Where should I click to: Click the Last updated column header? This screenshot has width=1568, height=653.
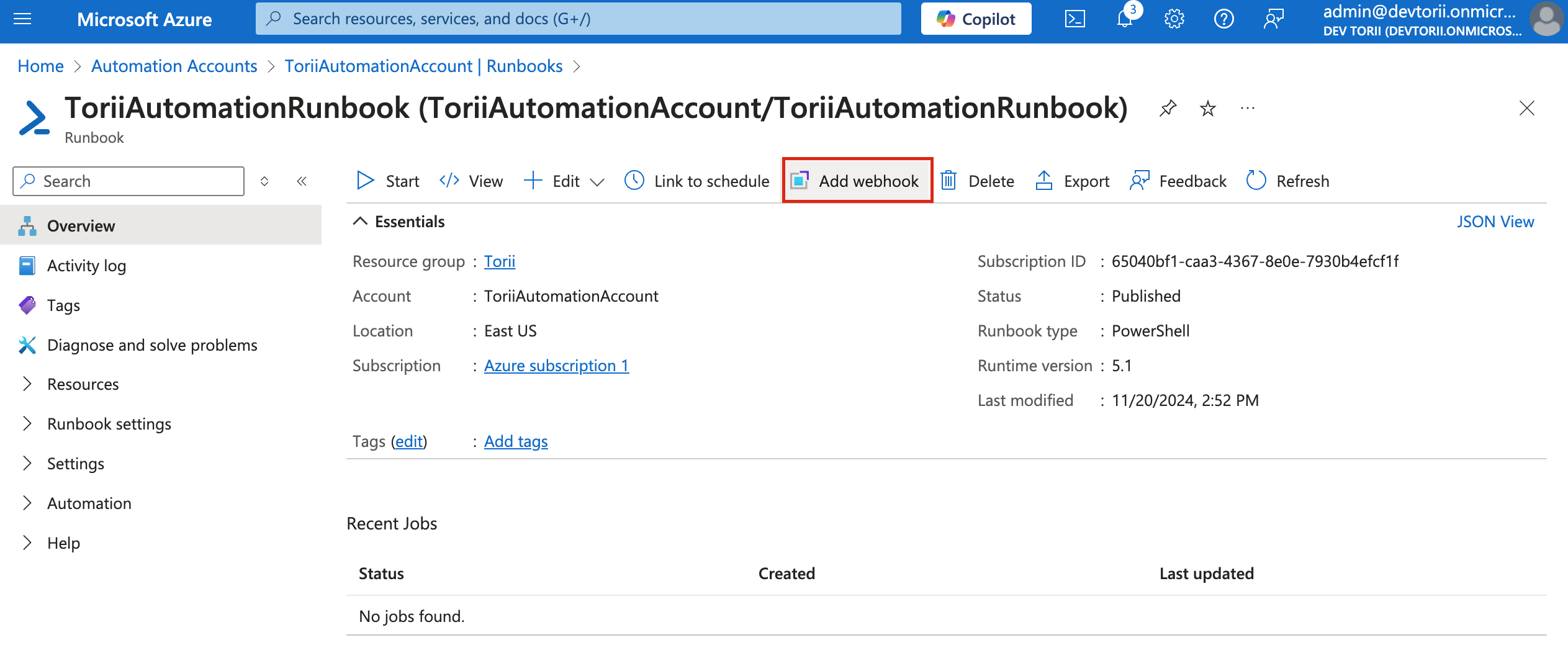point(1206,574)
